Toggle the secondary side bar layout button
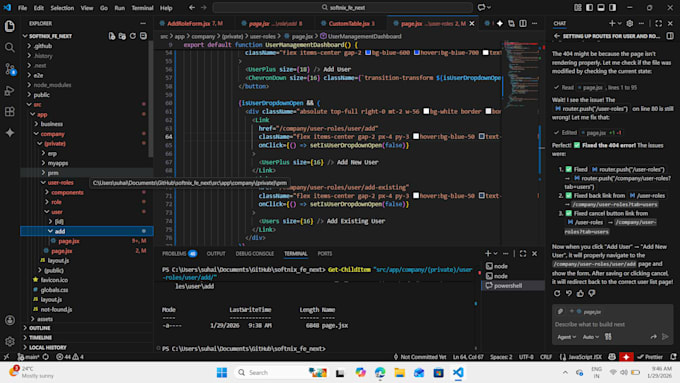The height and width of the screenshot is (383, 680). [x=612, y=7]
